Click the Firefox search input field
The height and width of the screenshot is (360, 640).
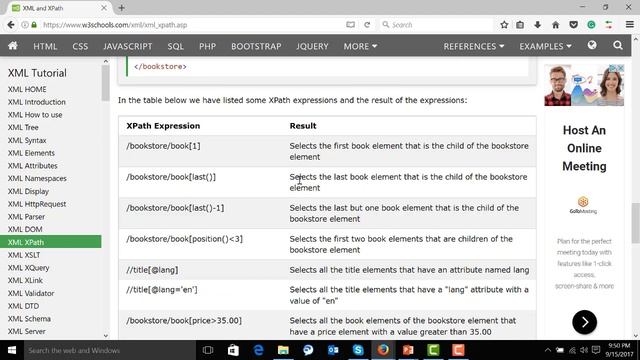[436, 25]
